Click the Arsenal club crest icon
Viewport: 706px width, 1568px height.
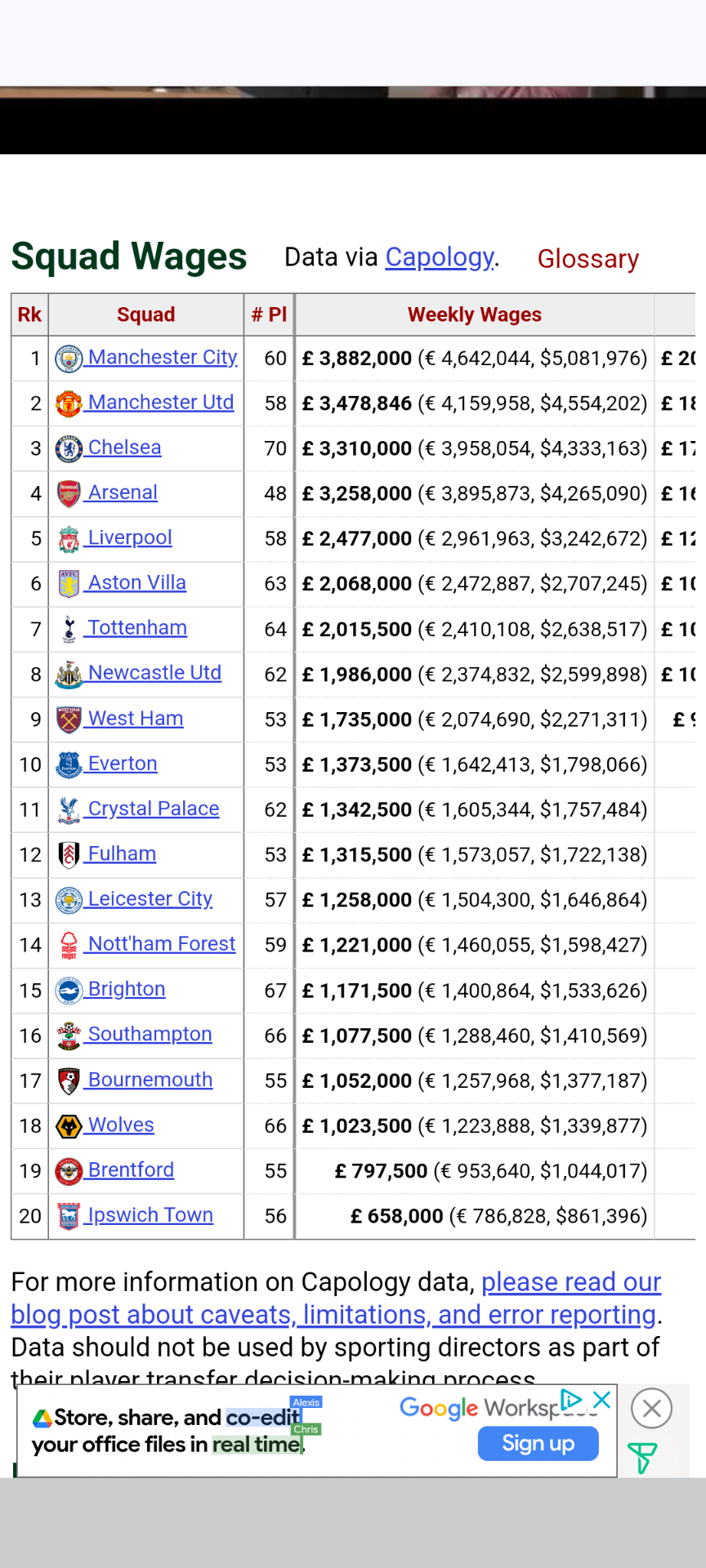click(x=69, y=493)
